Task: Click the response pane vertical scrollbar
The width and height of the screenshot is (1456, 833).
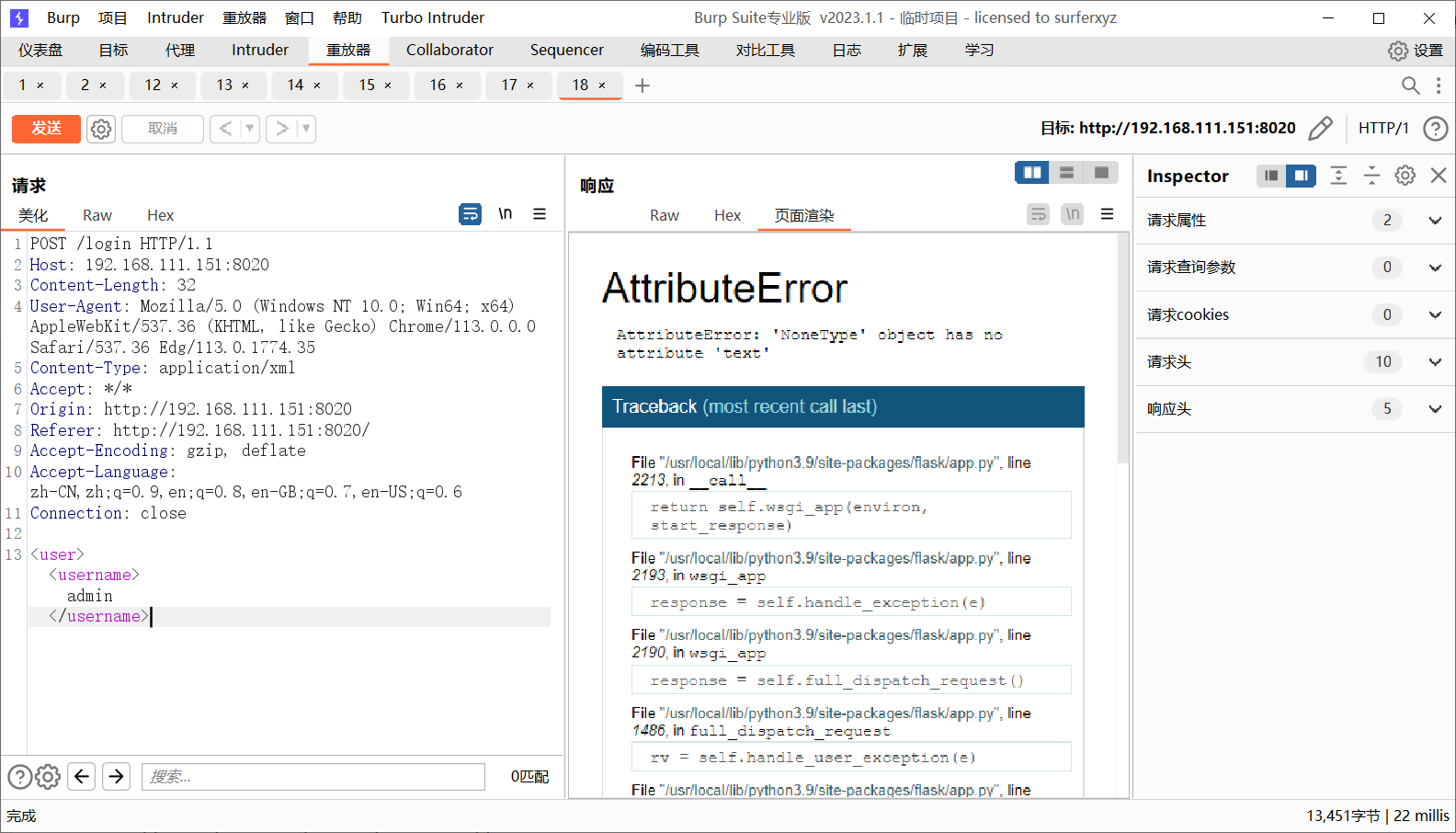Action: pyautogui.click(x=1122, y=349)
